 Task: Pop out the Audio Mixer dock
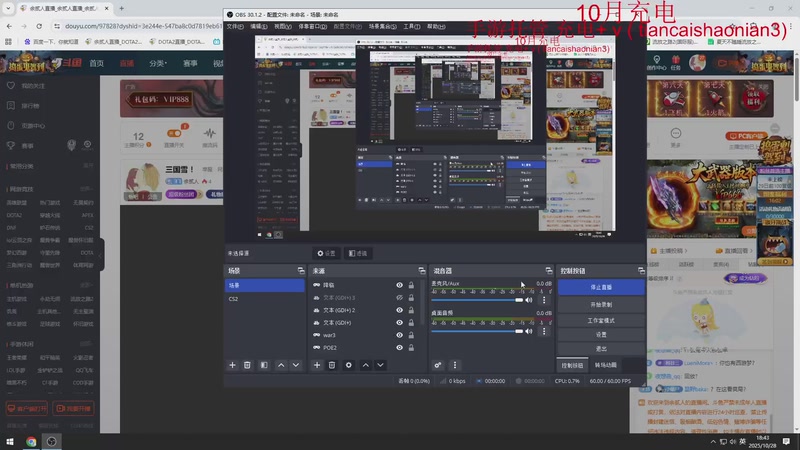click(x=548, y=270)
